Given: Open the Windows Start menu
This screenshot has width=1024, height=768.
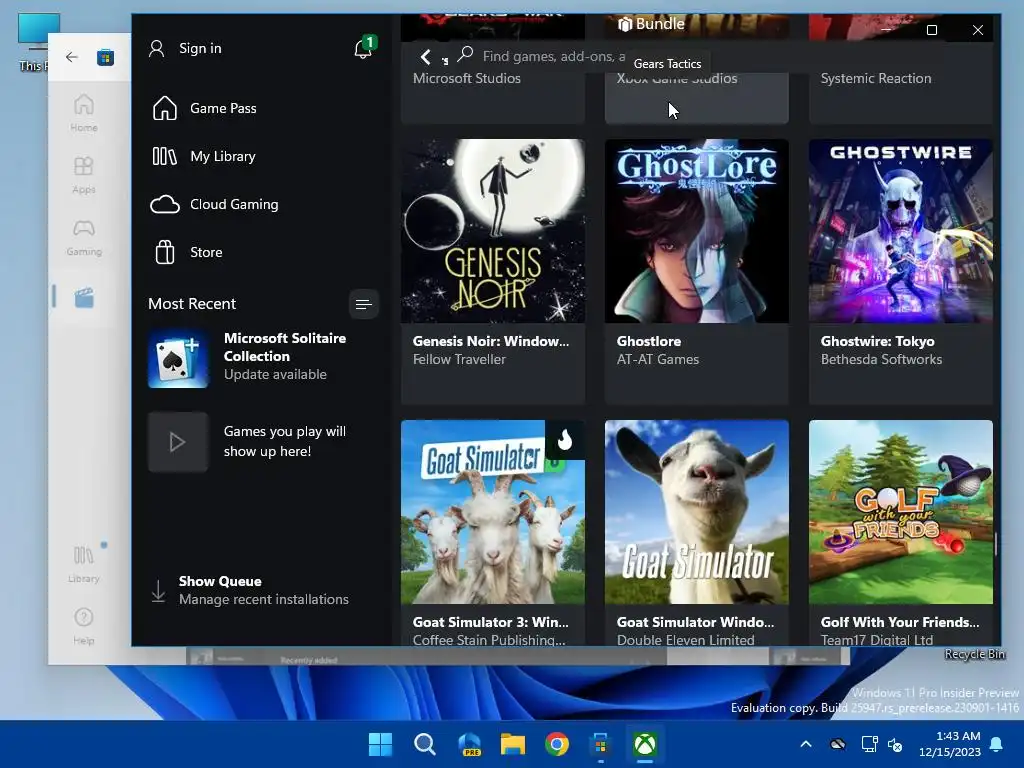Looking at the screenshot, I should (380, 744).
